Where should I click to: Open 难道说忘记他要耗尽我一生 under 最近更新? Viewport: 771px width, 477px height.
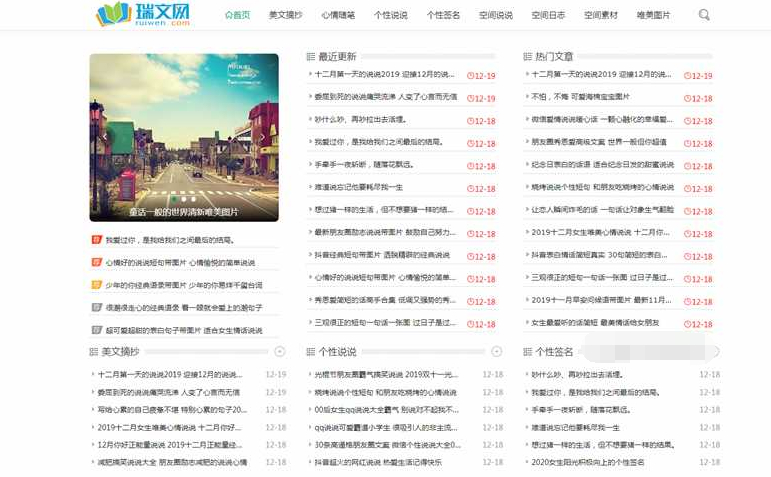point(359,187)
